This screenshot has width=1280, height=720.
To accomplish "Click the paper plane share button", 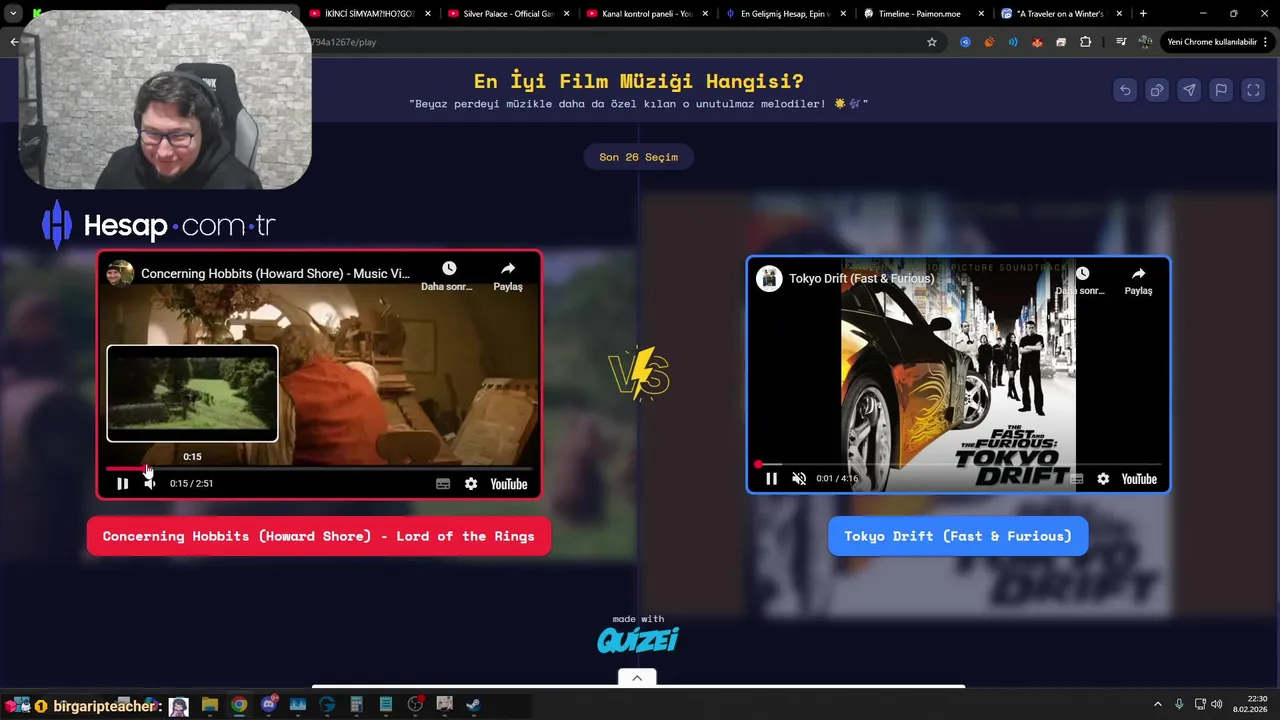I will point(1189,90).
